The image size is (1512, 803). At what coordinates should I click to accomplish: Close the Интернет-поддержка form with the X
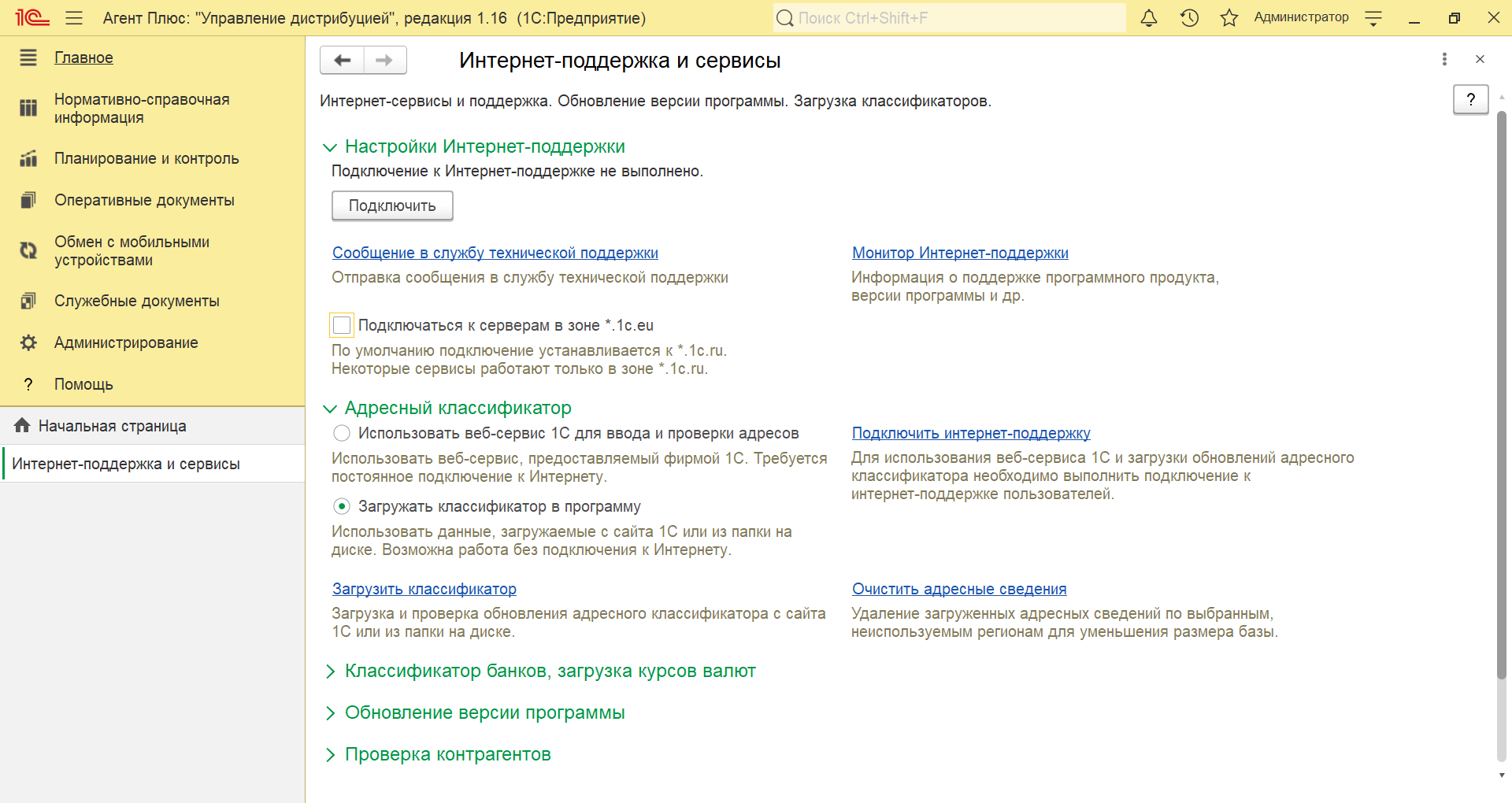pyautogui.click(x=1480, y=59)
